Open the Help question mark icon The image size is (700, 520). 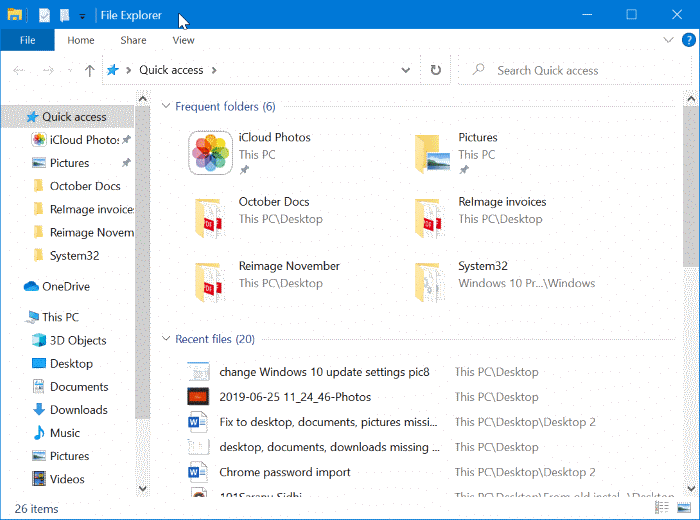click(x=689, y=40)
